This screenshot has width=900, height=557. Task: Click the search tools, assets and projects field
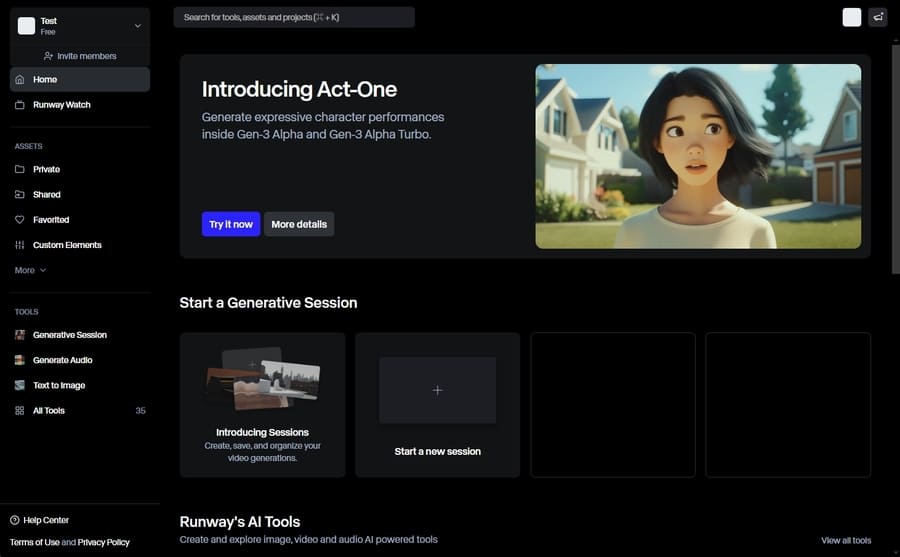pyautogui.click(x=294, y=17)
